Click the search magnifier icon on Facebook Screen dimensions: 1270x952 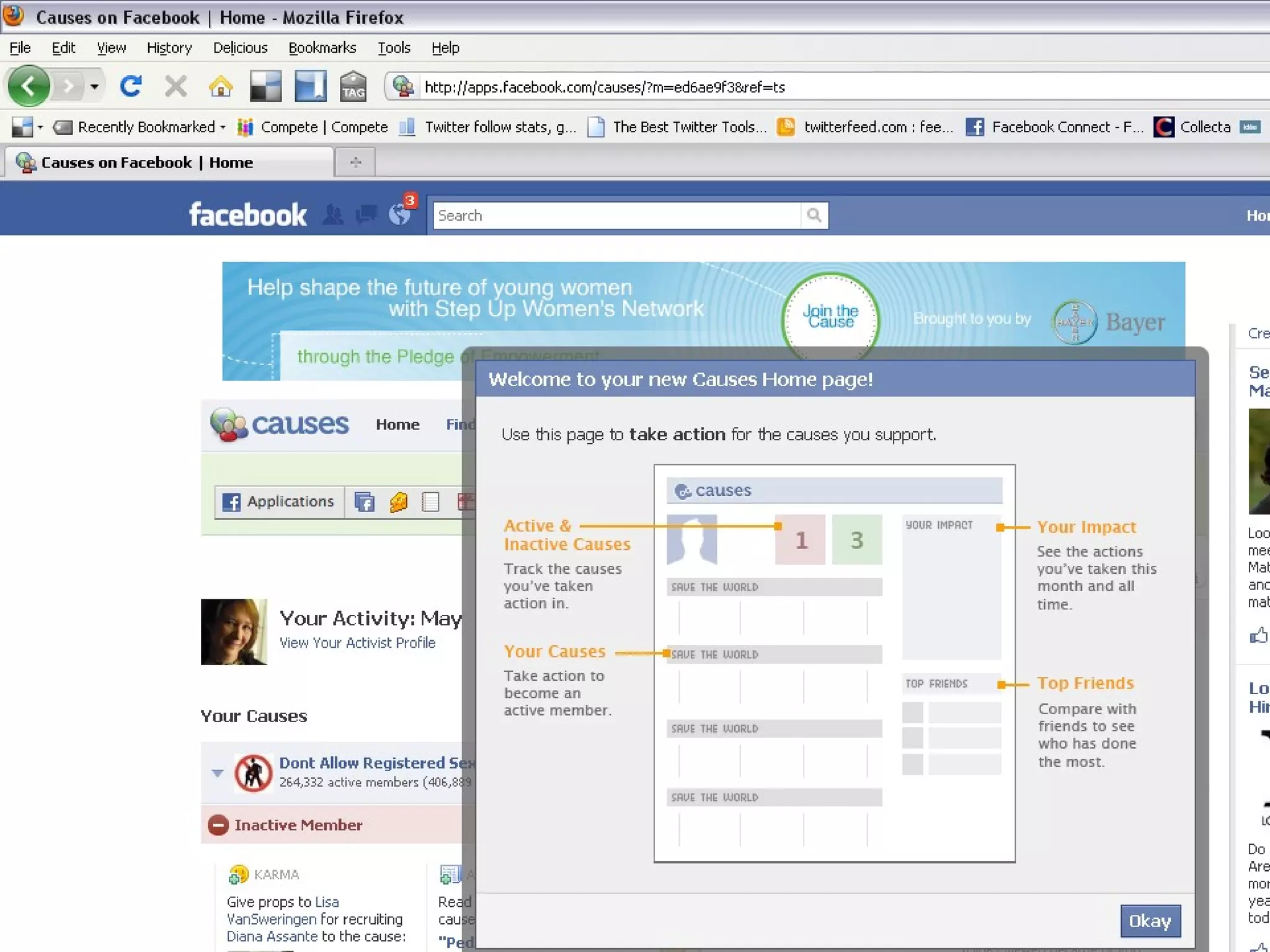click(x=814, y=215)
